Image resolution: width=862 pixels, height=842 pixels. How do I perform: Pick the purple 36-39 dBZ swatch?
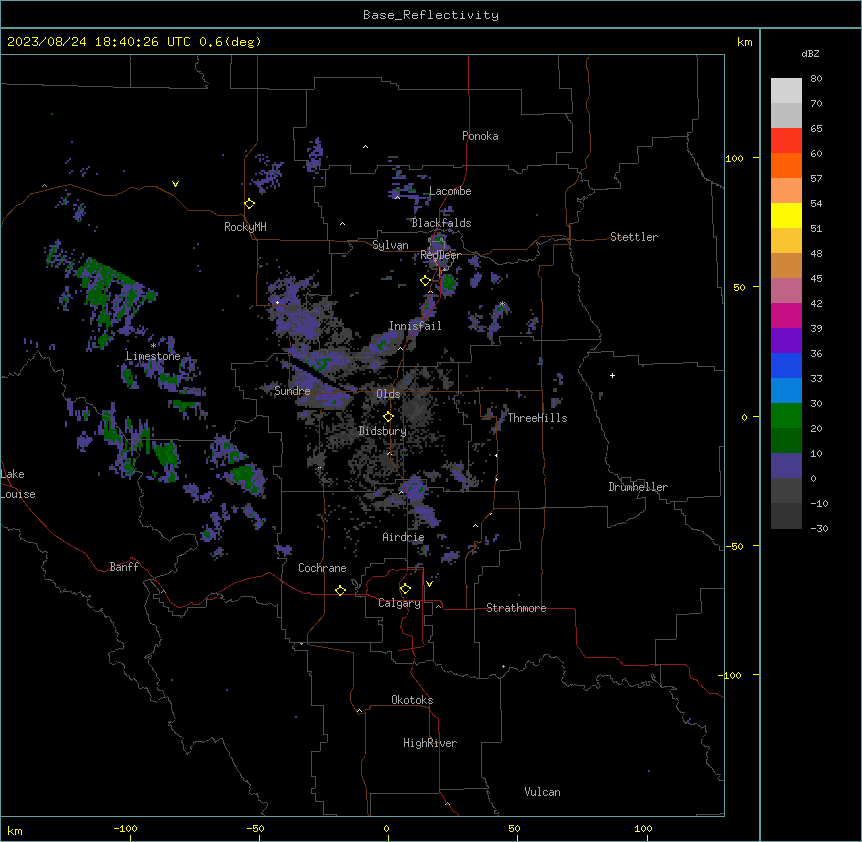click(786, 341)
